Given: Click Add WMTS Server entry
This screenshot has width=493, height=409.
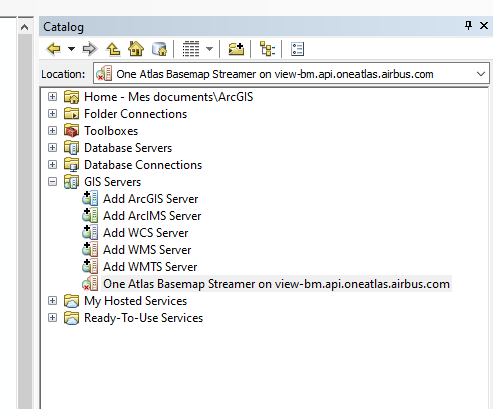Looking at the screenshot, I should pos(150,267).
